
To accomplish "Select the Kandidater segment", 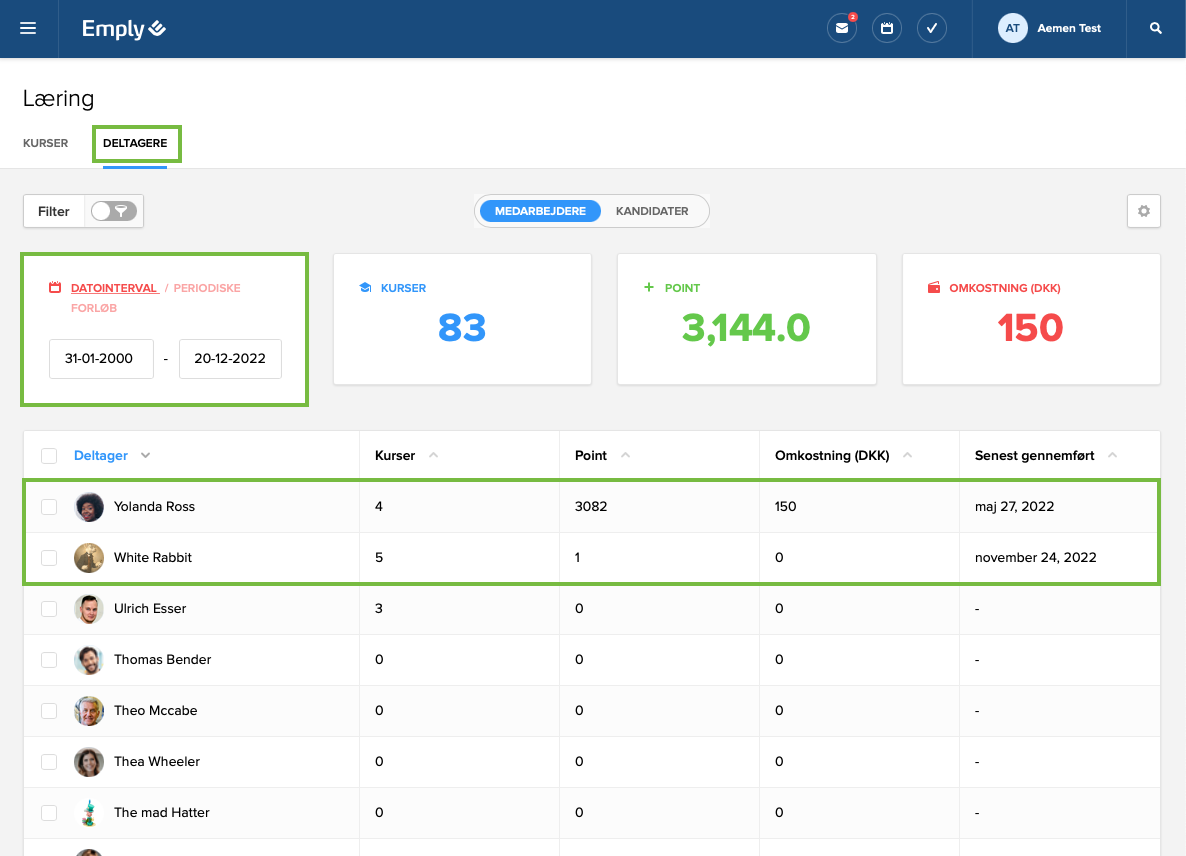I will (x=652, y=211).
